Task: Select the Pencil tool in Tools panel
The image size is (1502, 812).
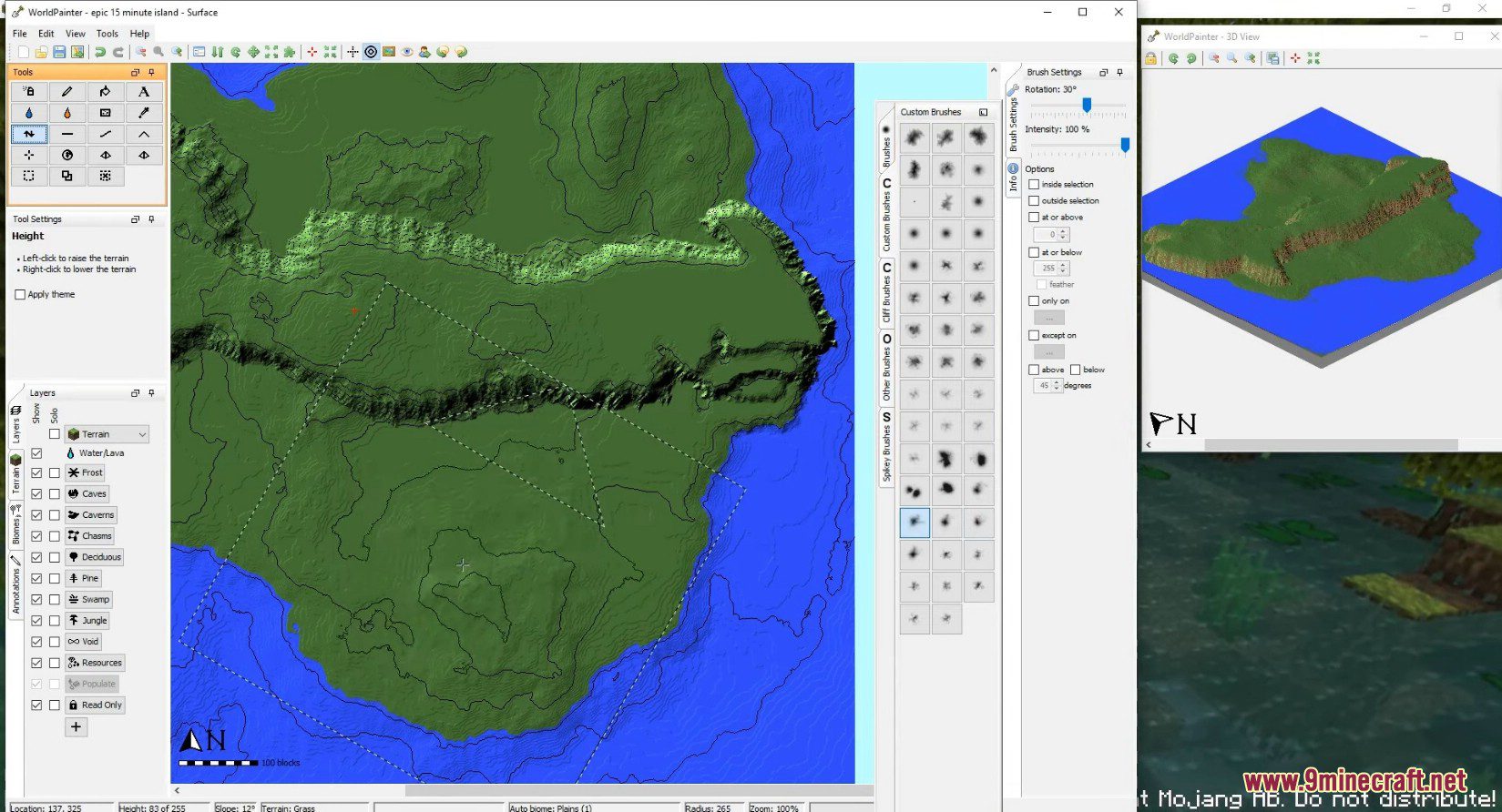Action: (67, 91)
